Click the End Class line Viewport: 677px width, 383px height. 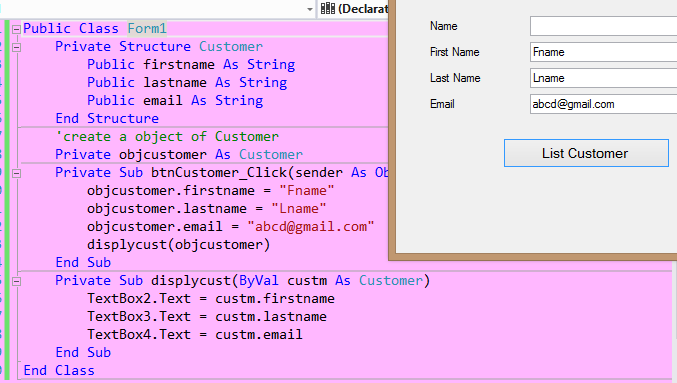click(x=59, y=370)
